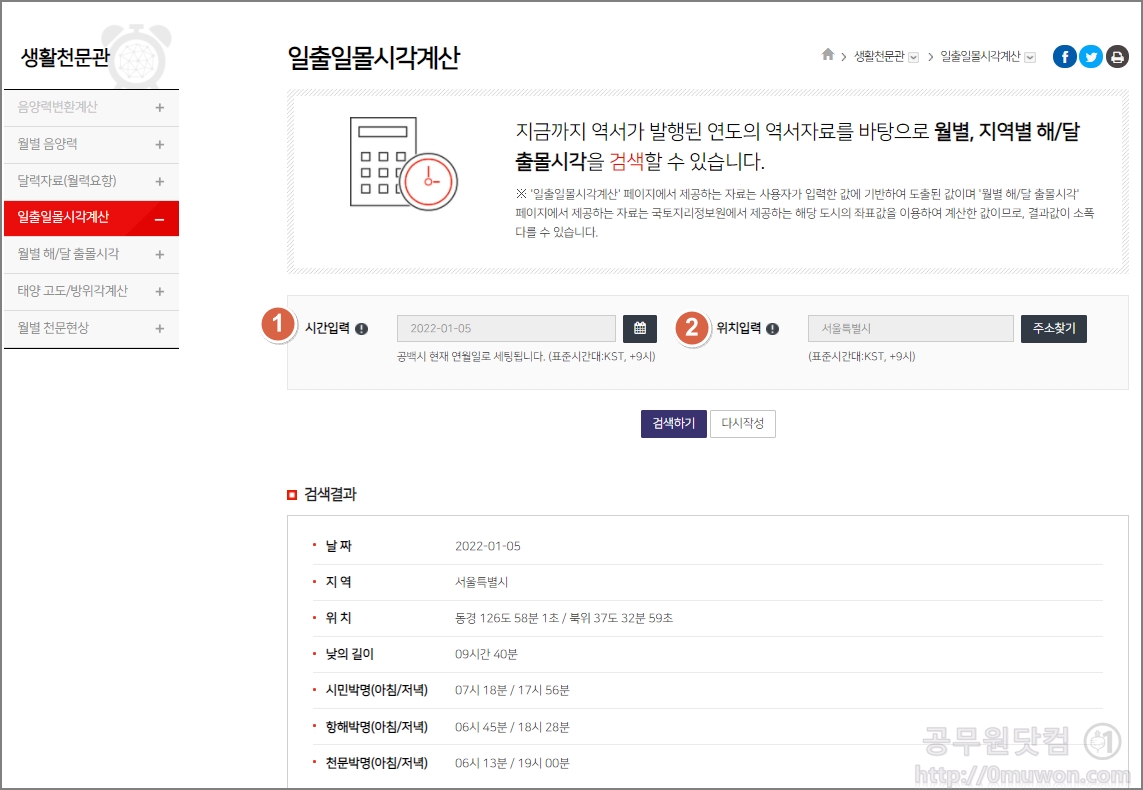This screenshot has width=1143, height=790.
Task: Click the 검색하기 search button
Action: [x=673, y=423]
